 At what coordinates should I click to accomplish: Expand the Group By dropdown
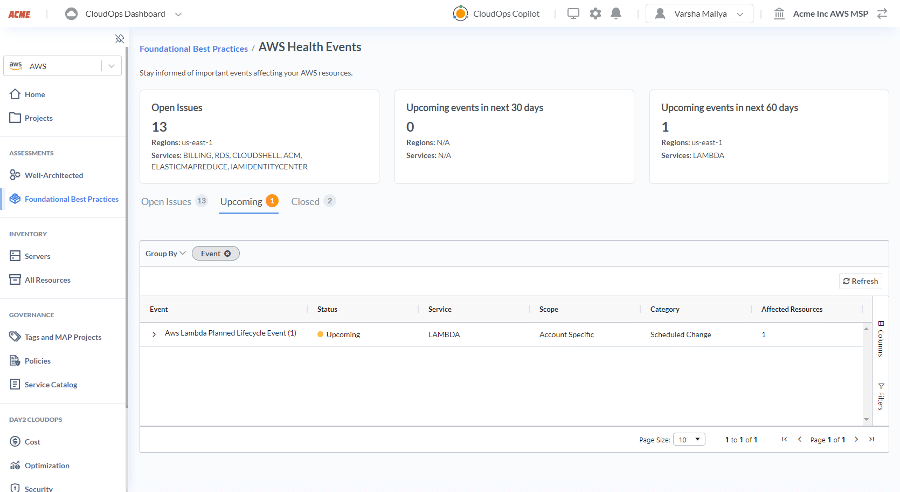[165, 254]
